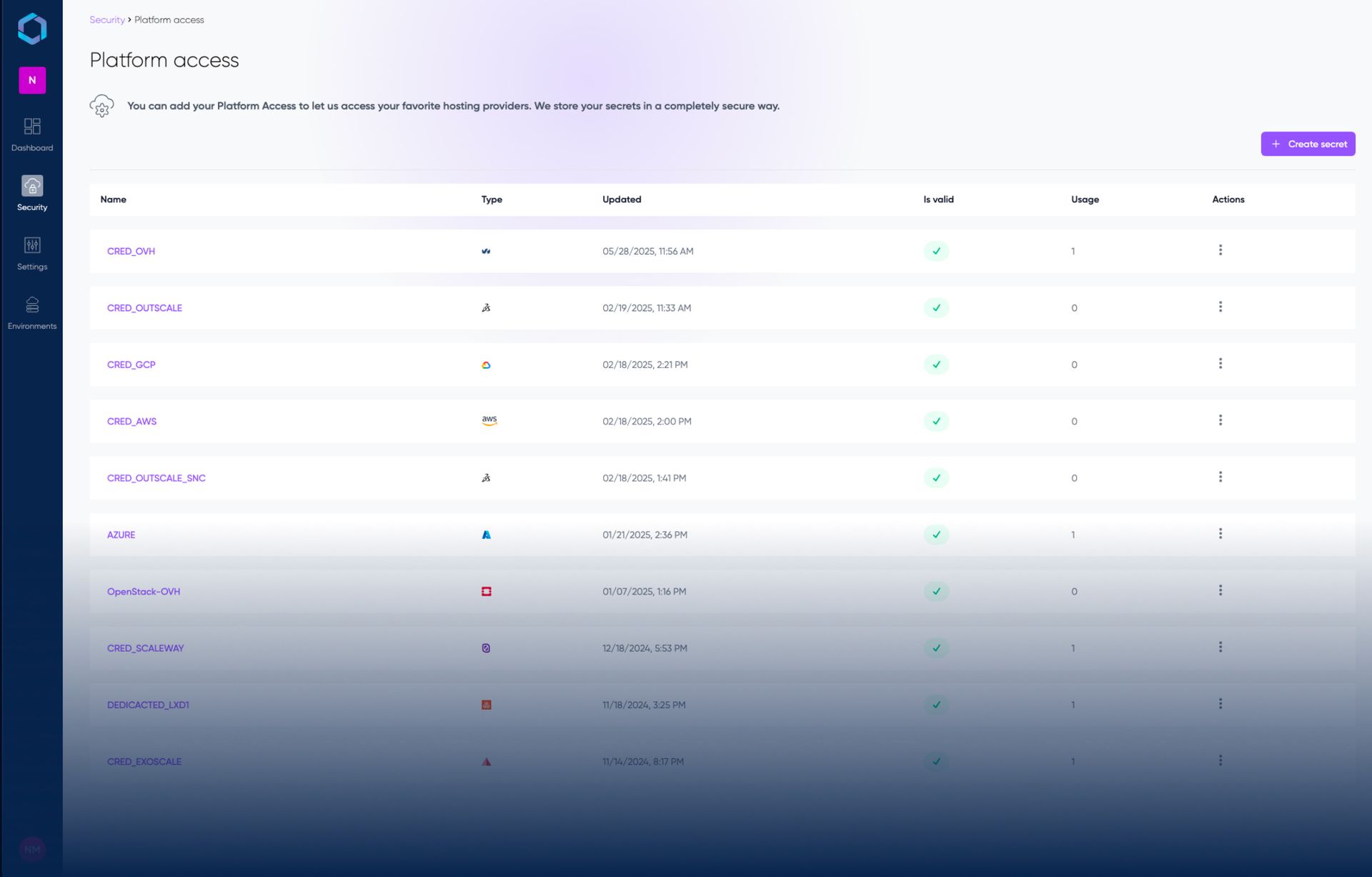Click the Create secret button

[1308, 144]
